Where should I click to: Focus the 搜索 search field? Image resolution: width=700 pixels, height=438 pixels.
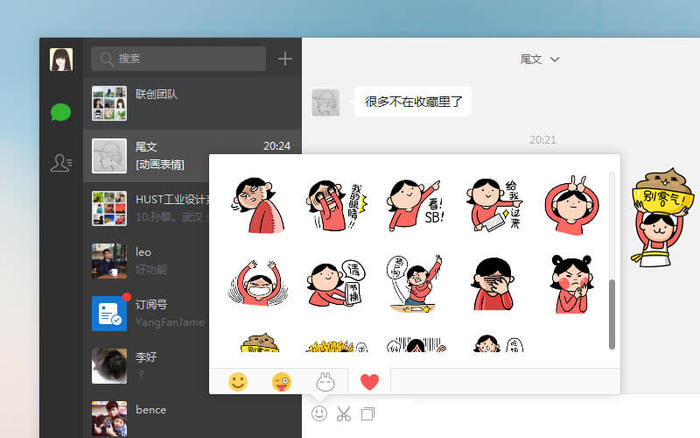(x=179, y=58)
